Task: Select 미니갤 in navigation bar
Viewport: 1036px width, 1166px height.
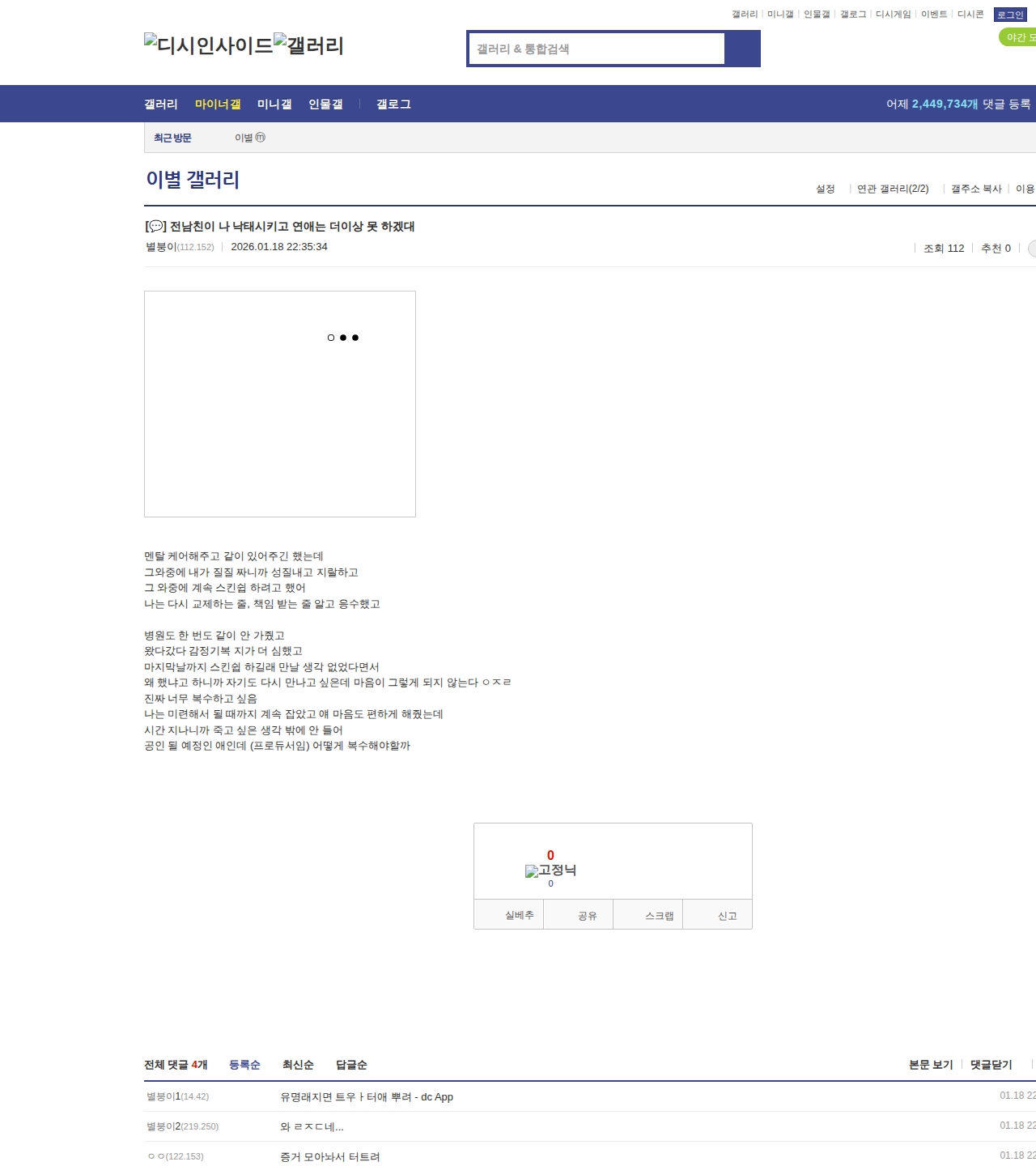Action: coord(274,104)
